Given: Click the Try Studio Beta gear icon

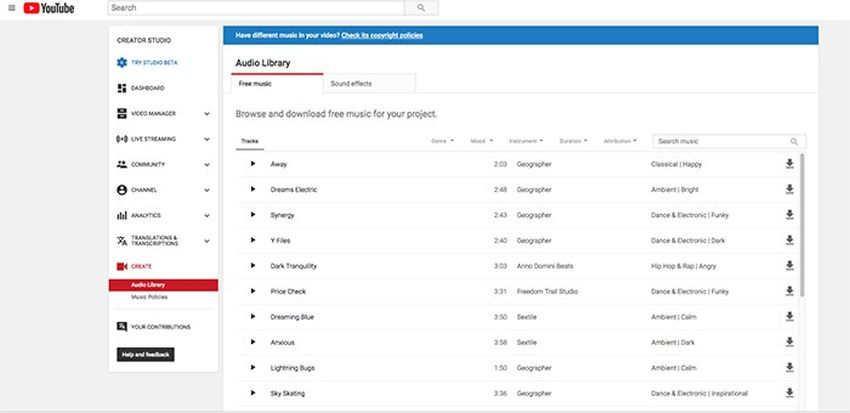Looking at the screenshot, I should pos(122,63).
